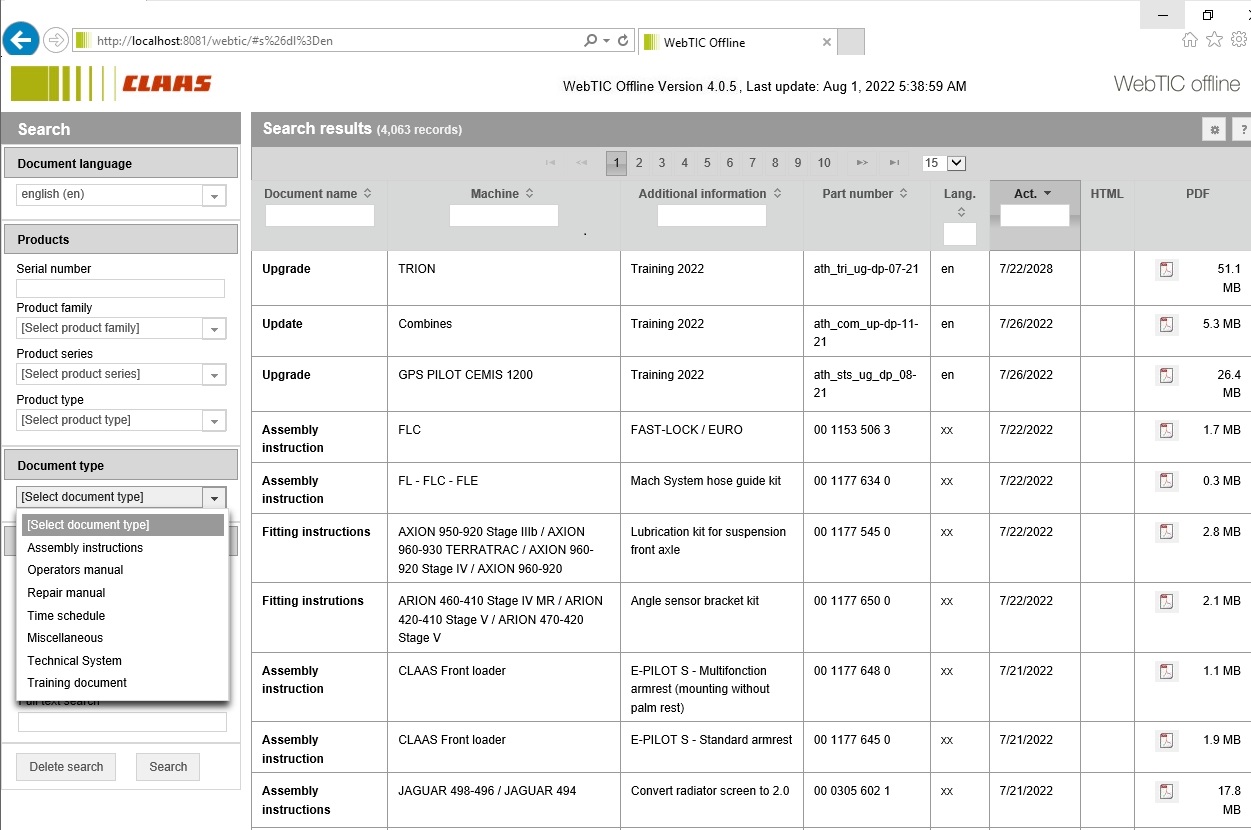Go to results page 10

click(824, 163)
